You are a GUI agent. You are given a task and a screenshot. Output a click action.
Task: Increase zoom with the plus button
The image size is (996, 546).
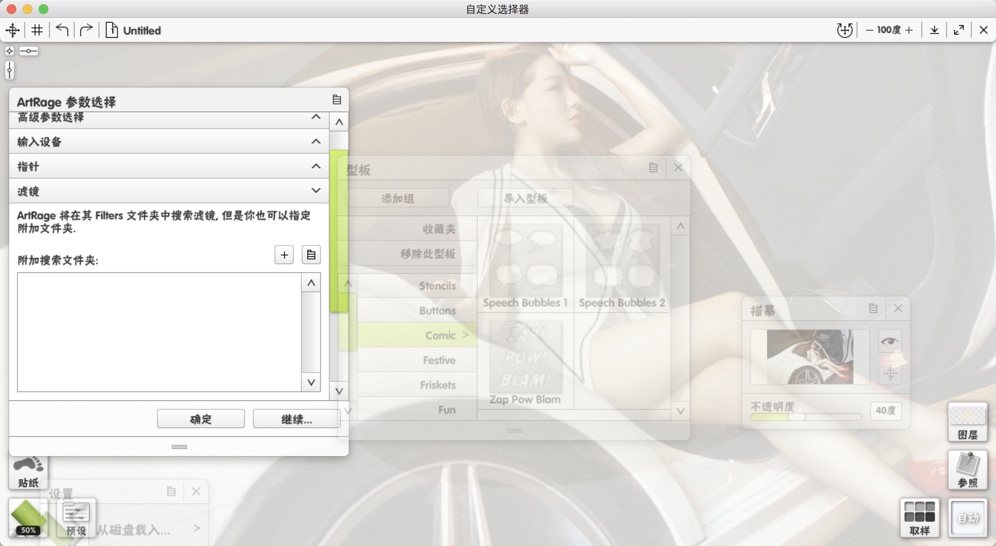tap(909, 30)
